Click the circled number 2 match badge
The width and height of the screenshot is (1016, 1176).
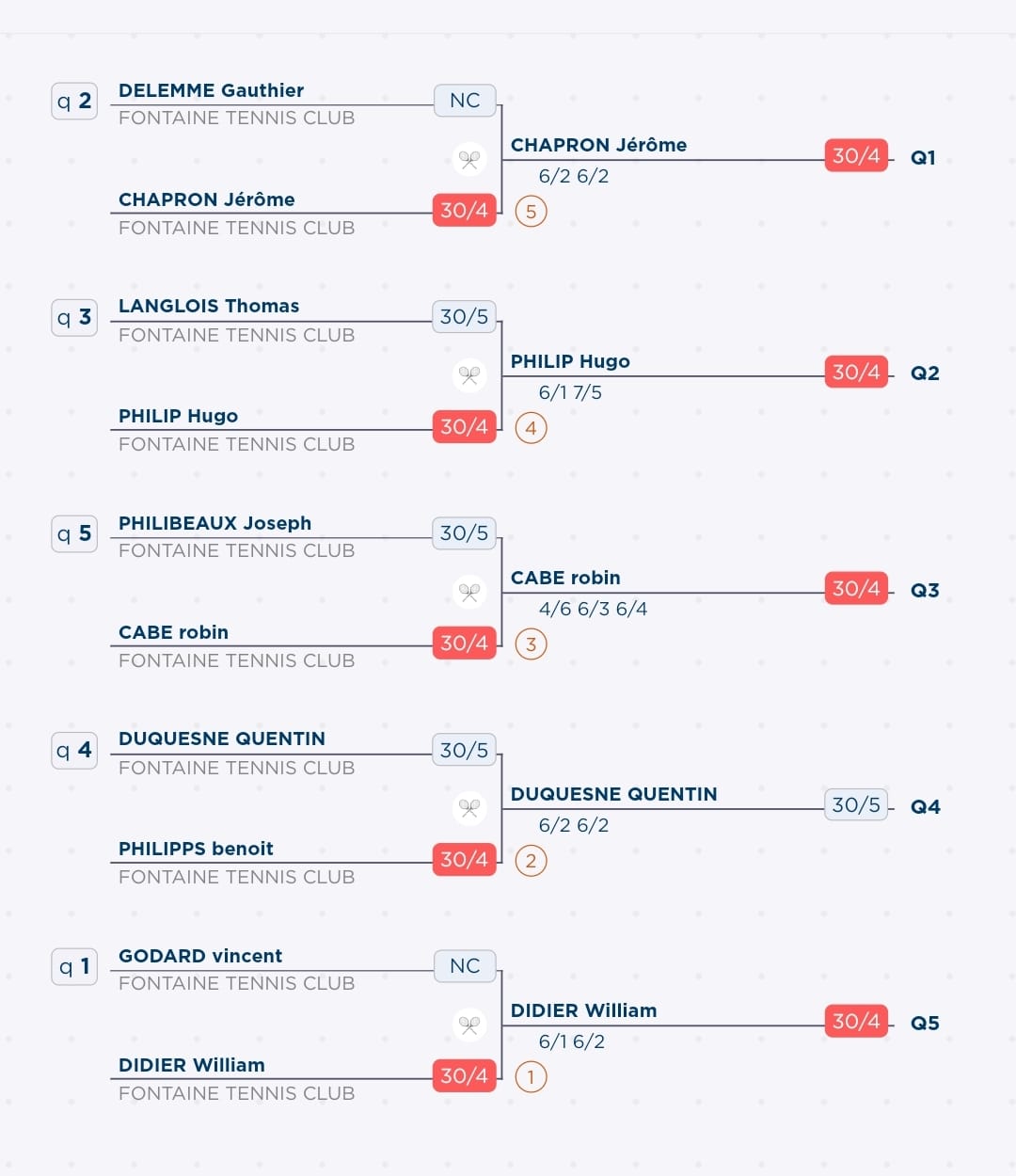pyautogui.click(x=531, y=861)
